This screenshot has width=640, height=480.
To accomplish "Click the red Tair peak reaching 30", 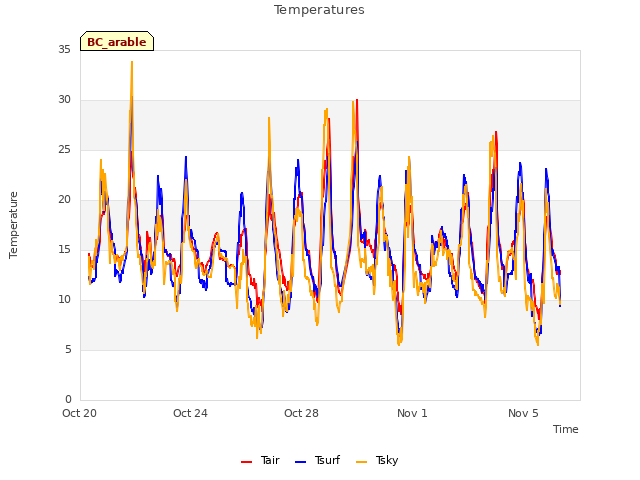I will (357, 100).
